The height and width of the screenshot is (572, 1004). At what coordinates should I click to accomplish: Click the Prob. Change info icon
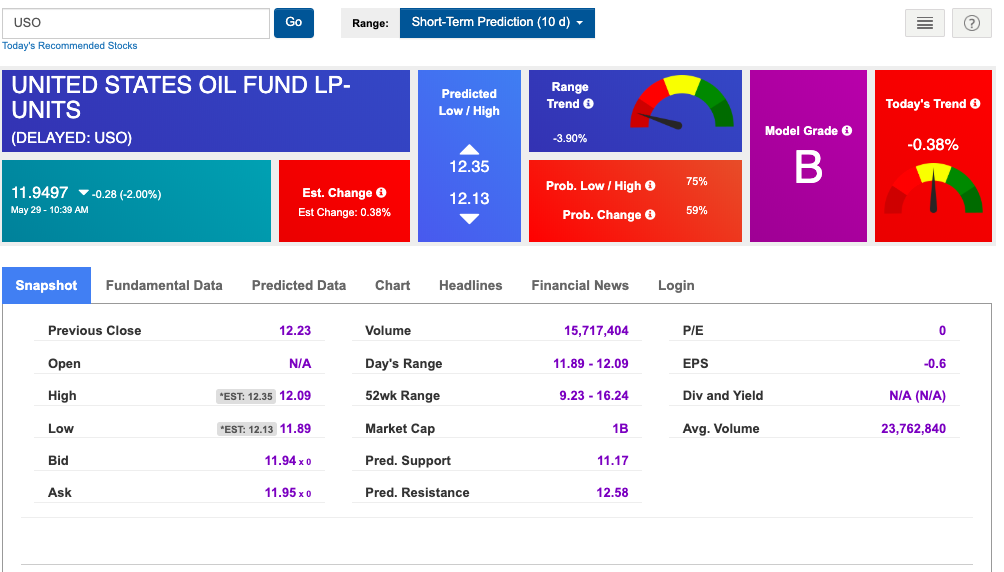(x=650, y=215)
